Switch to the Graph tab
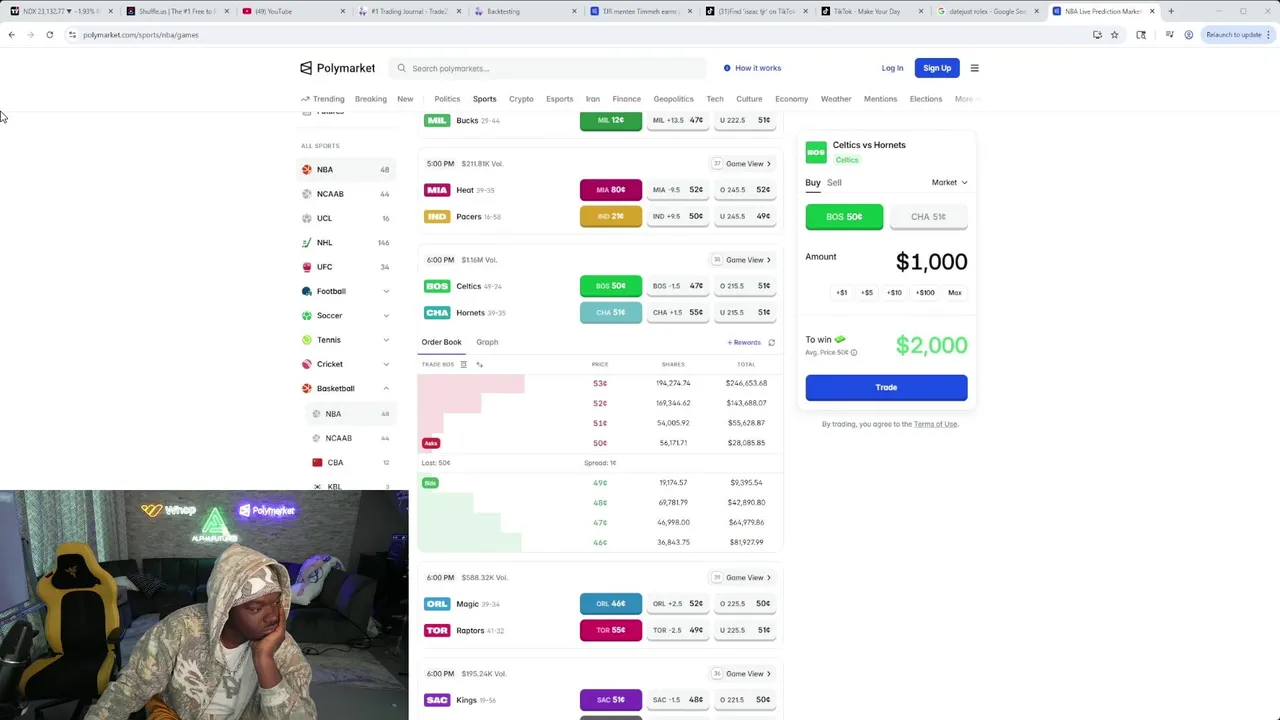 tap(487, 342)
